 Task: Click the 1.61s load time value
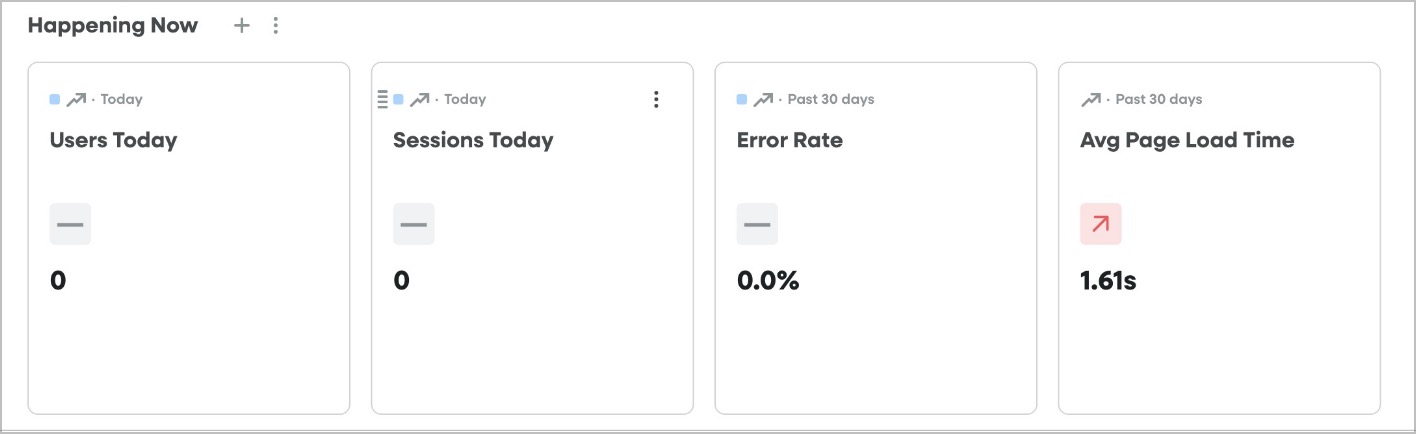1108,281
